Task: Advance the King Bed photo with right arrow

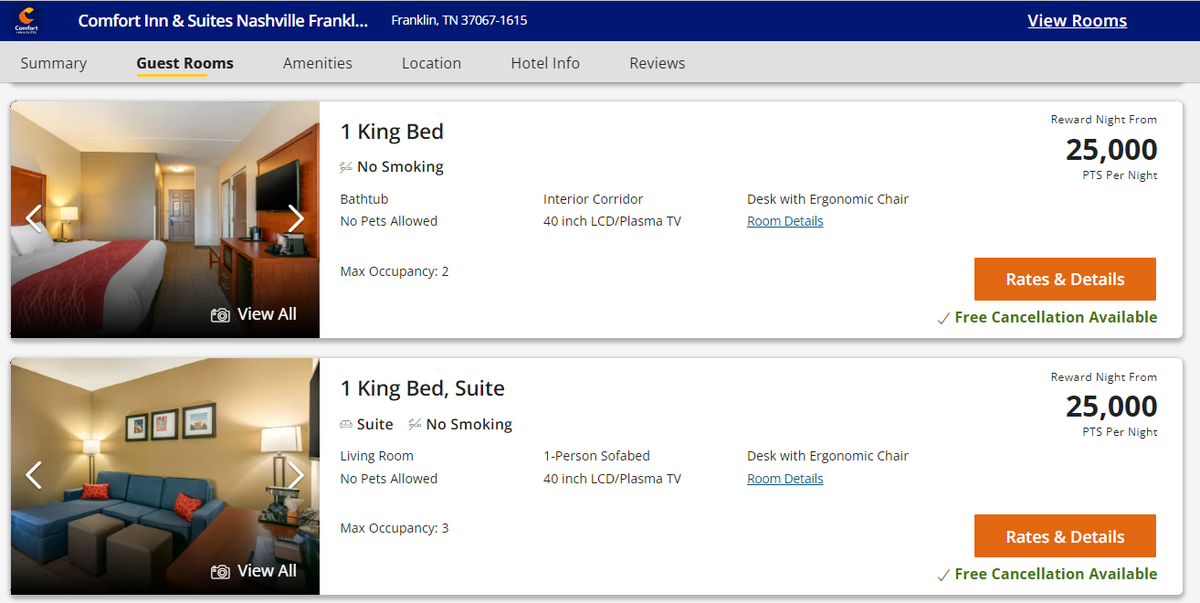Action: click(297, 217)
